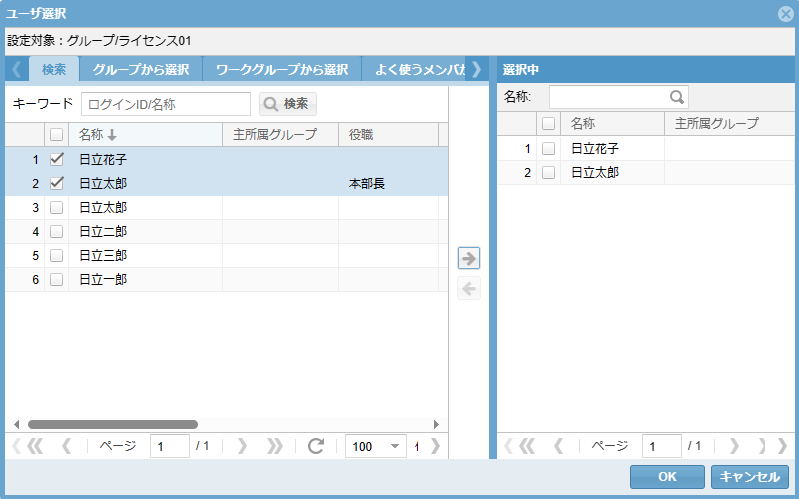The image size is (799, 499).
Task: Go to previous page in left pager
Action: click(66, 446)
